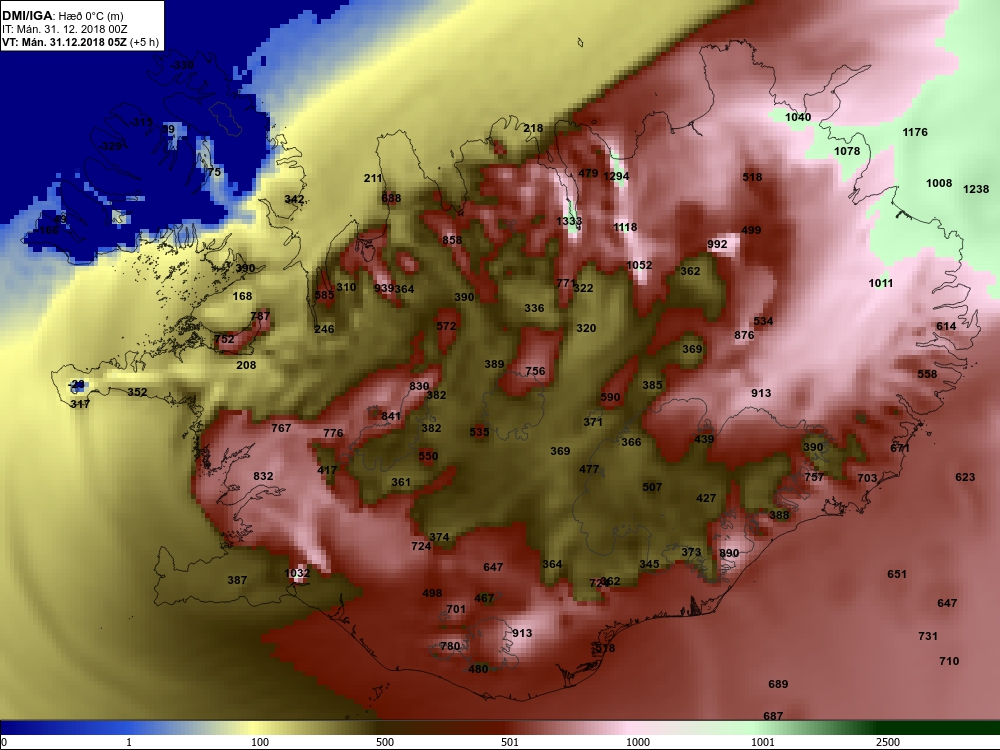Click the map value "590"
The height and width of the screenshot is (750, 1000).
click(610, 397)
